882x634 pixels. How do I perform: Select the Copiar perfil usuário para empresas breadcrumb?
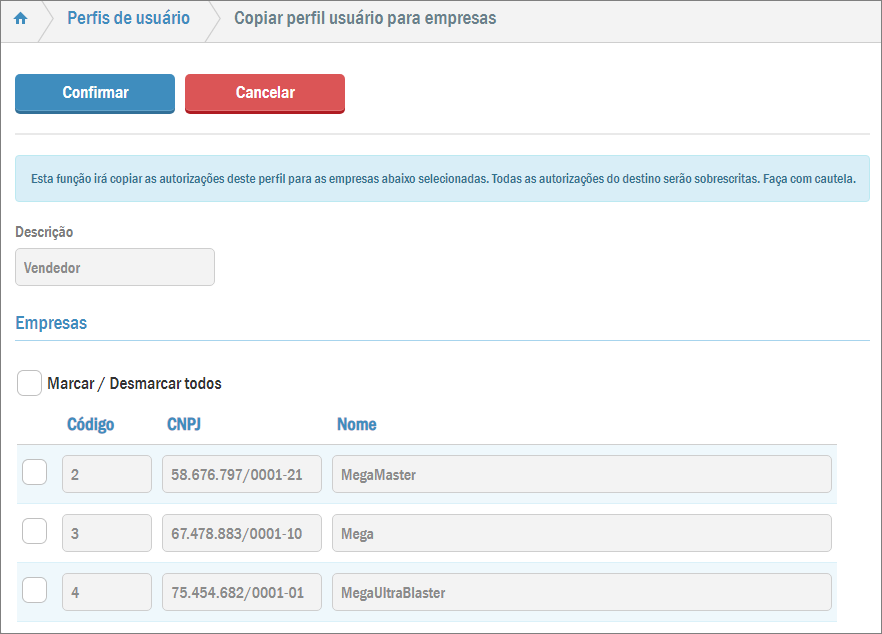[x=364, y=19]
